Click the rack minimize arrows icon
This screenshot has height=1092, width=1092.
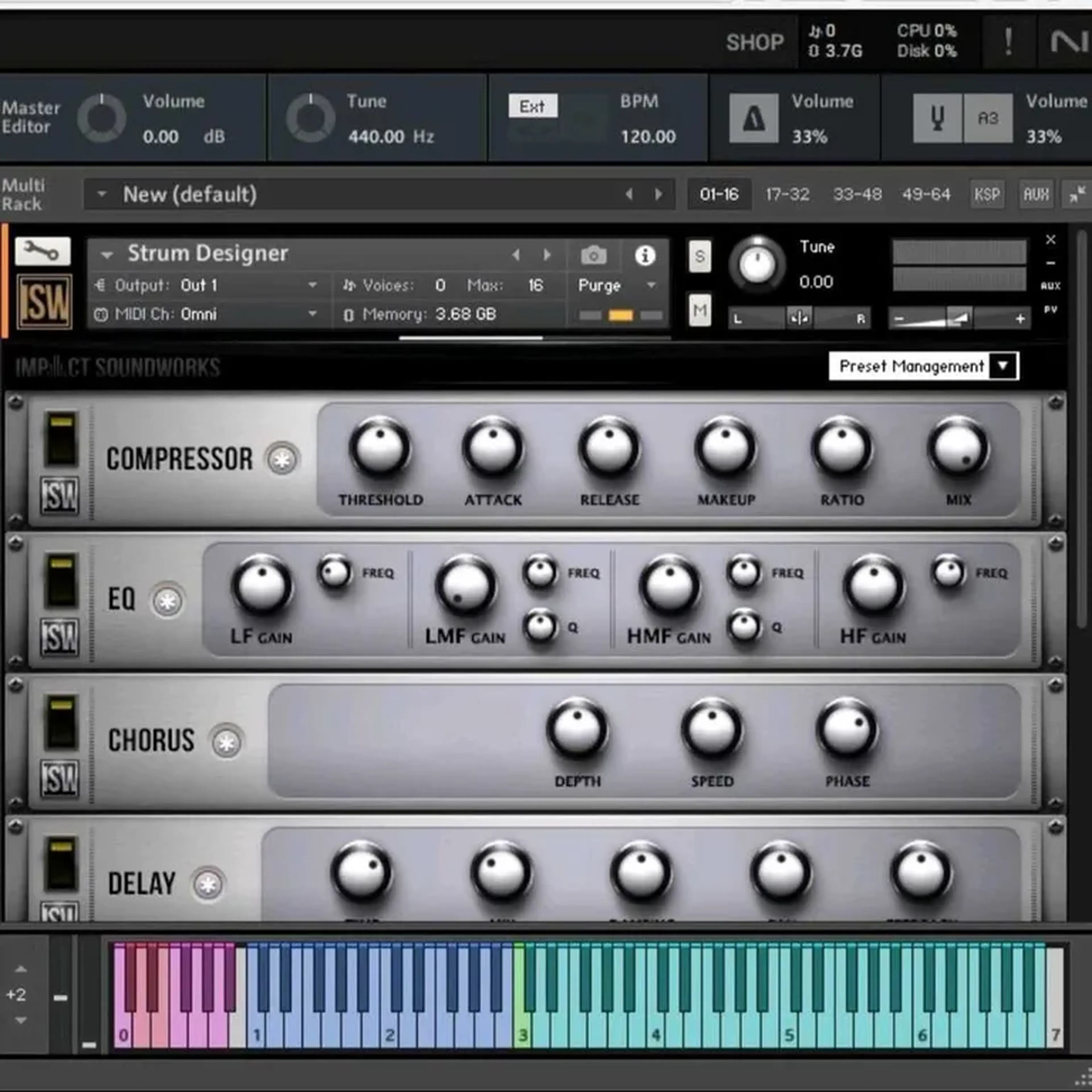tap(1077, 195)
